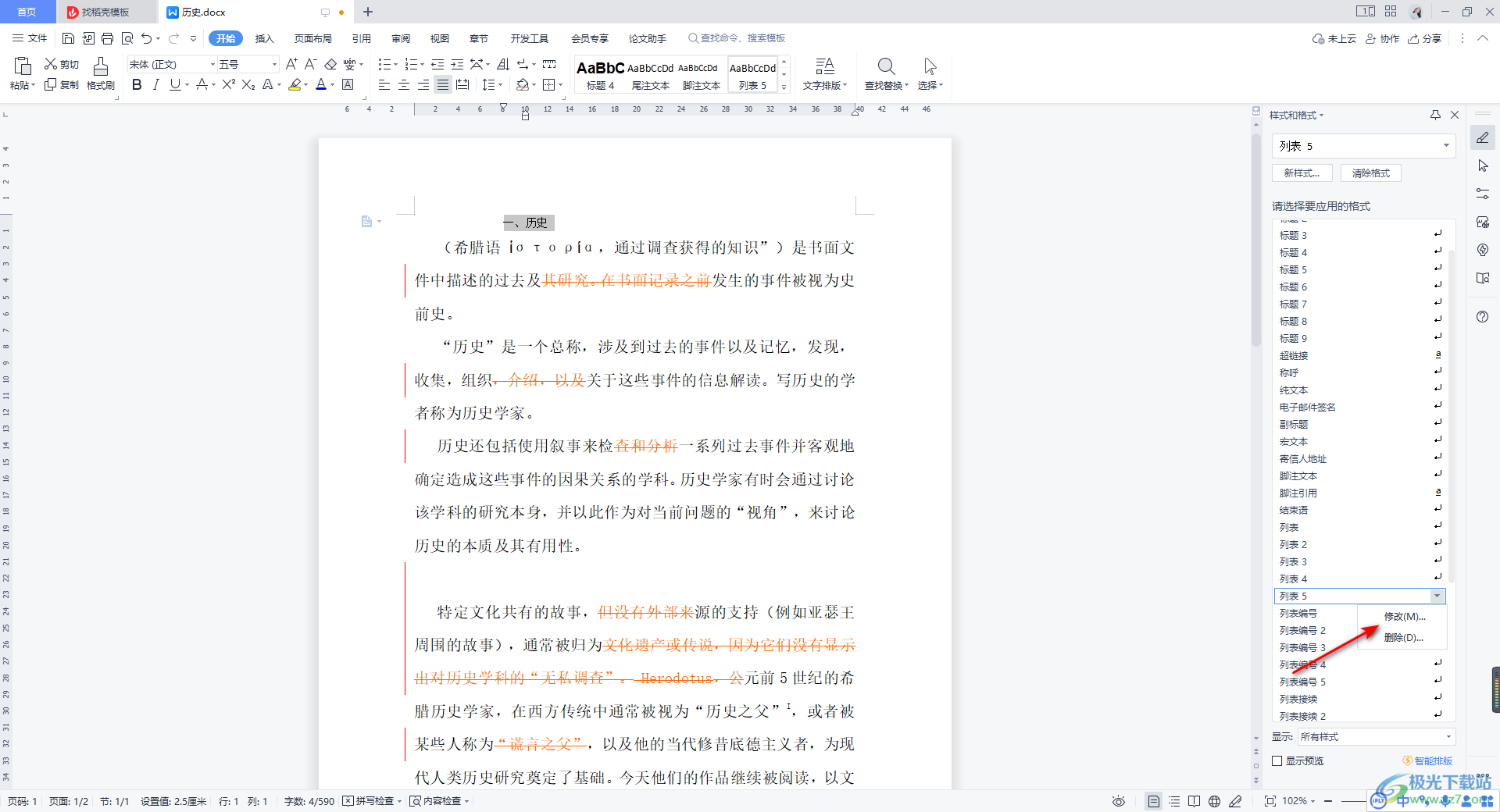Switch to web layout view globe icon
This screenshot has height=812, width=1500.
pyautogui.click(x=1214, y=801)
